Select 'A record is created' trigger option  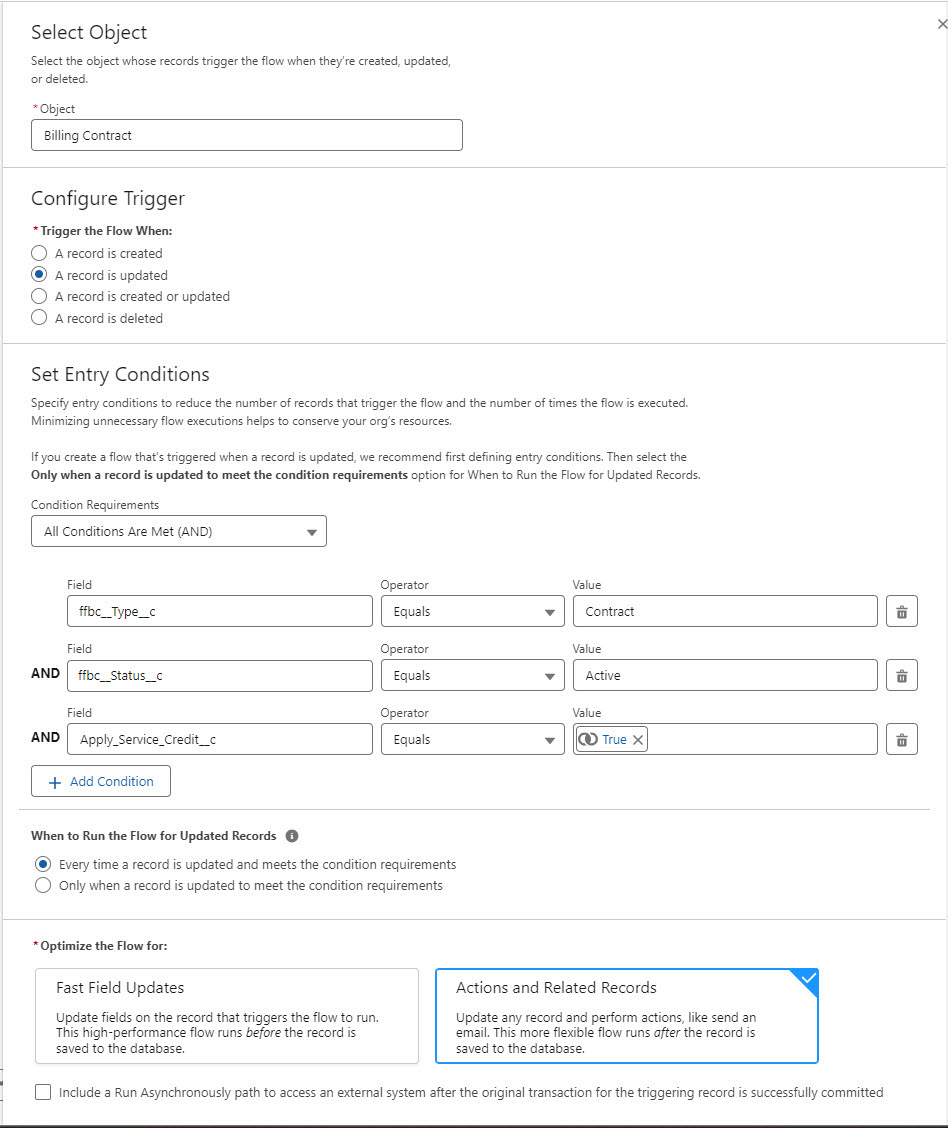pyautogui.click(x=40, y=253)
